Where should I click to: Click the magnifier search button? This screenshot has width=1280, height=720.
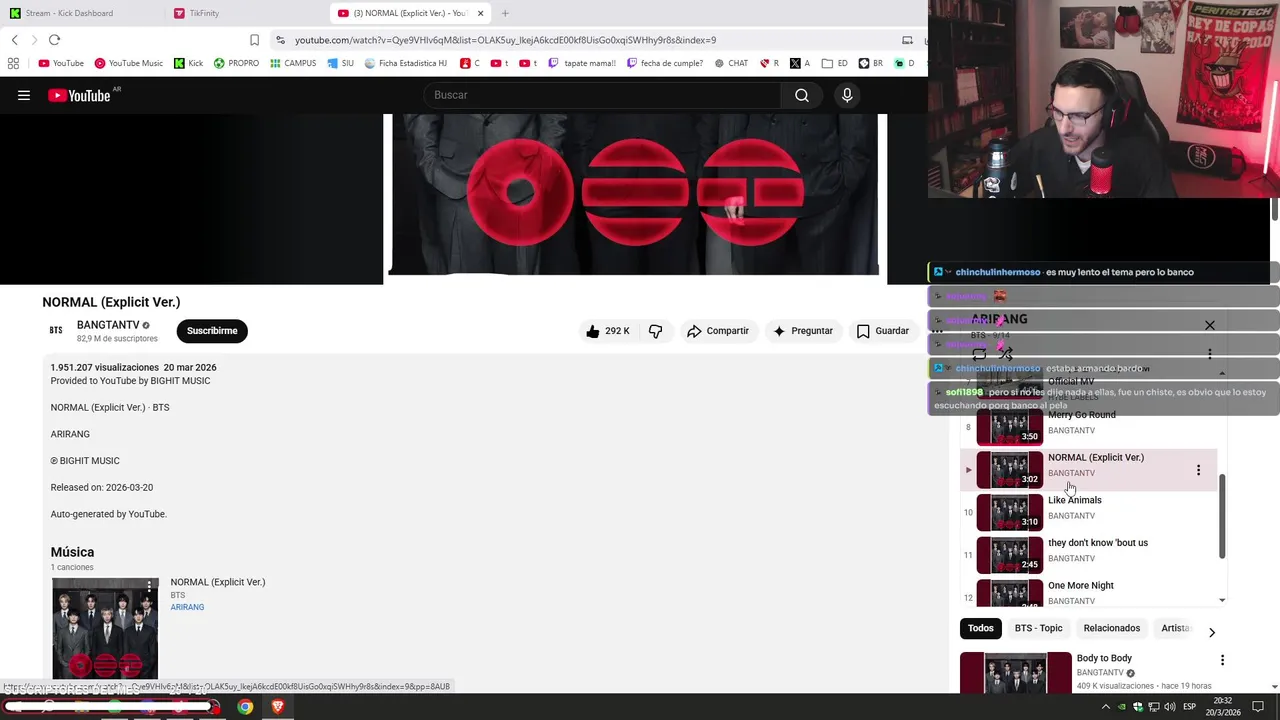[x=802, y=95]
